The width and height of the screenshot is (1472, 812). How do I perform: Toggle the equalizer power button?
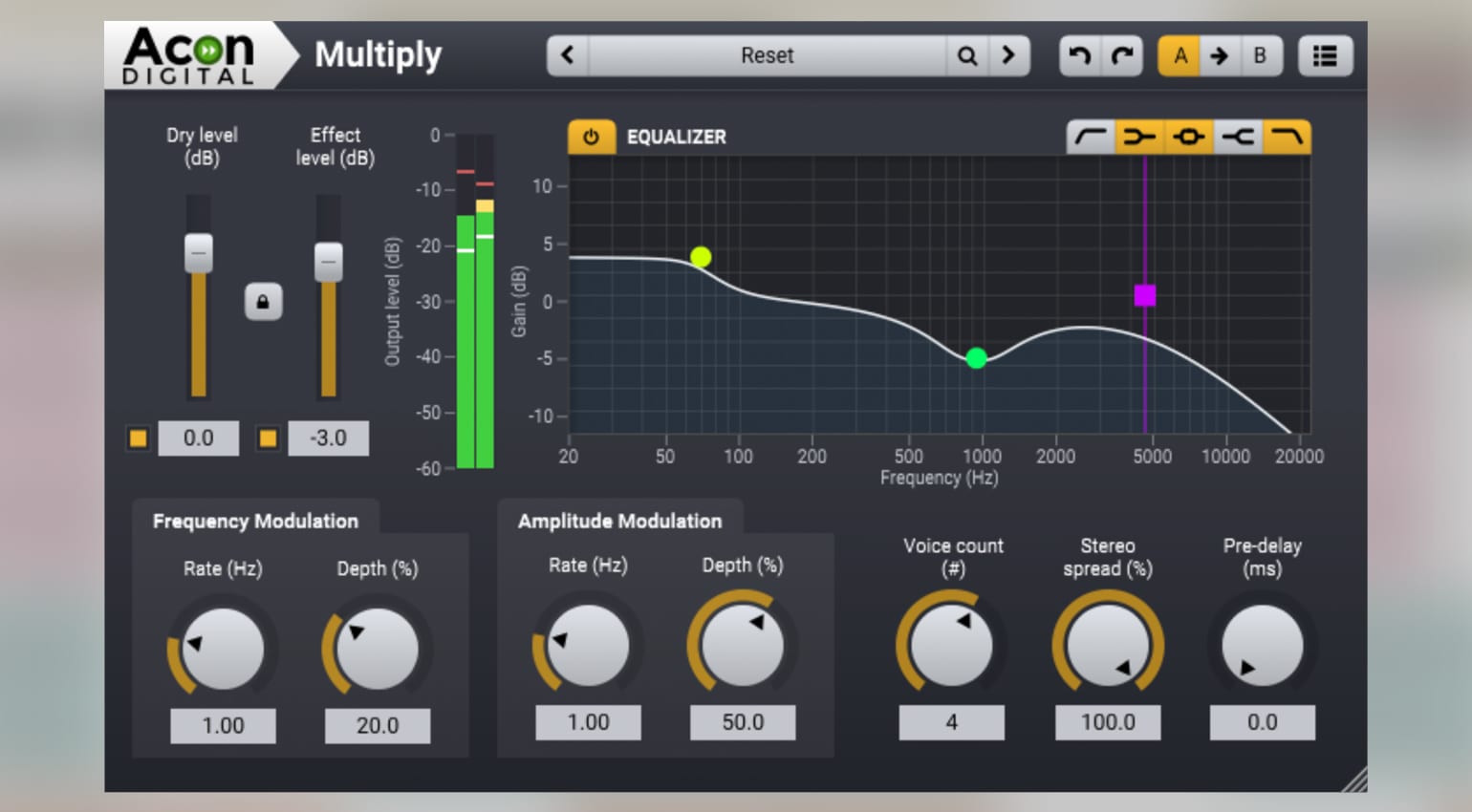pyautogui.click(x=591, y=137)
